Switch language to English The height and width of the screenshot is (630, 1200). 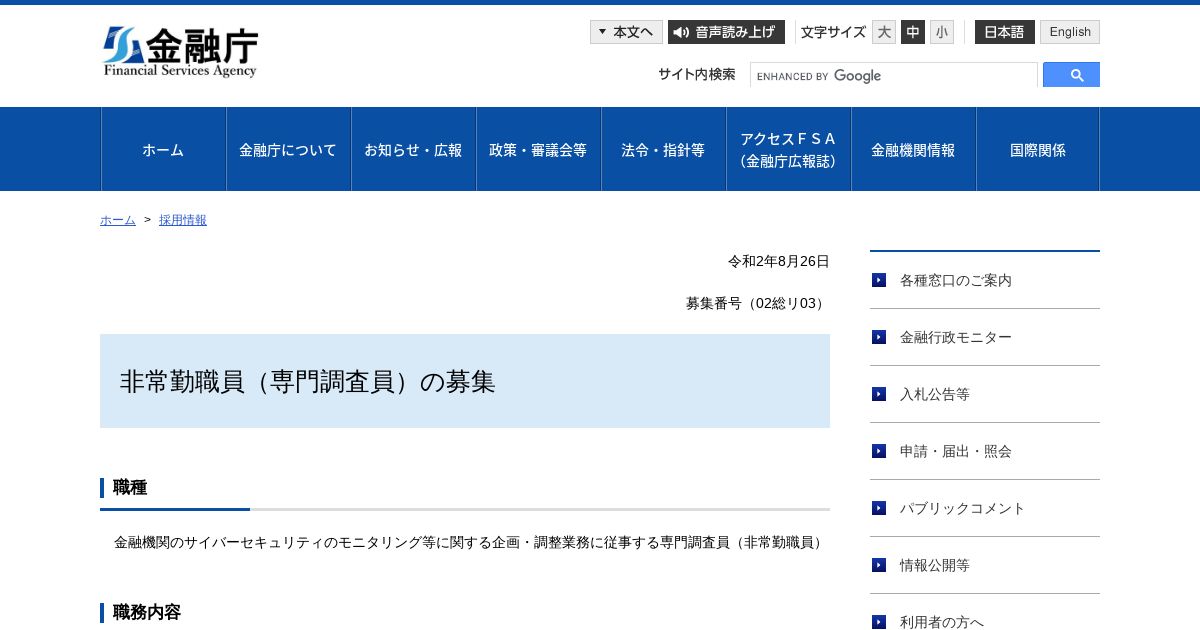coord(1070,32)
